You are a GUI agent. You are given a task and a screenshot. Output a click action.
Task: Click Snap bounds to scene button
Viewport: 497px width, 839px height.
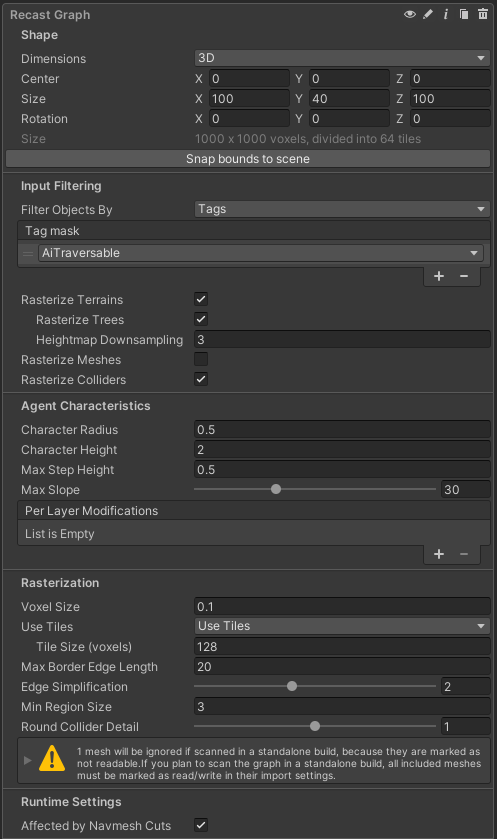point(248,159)
